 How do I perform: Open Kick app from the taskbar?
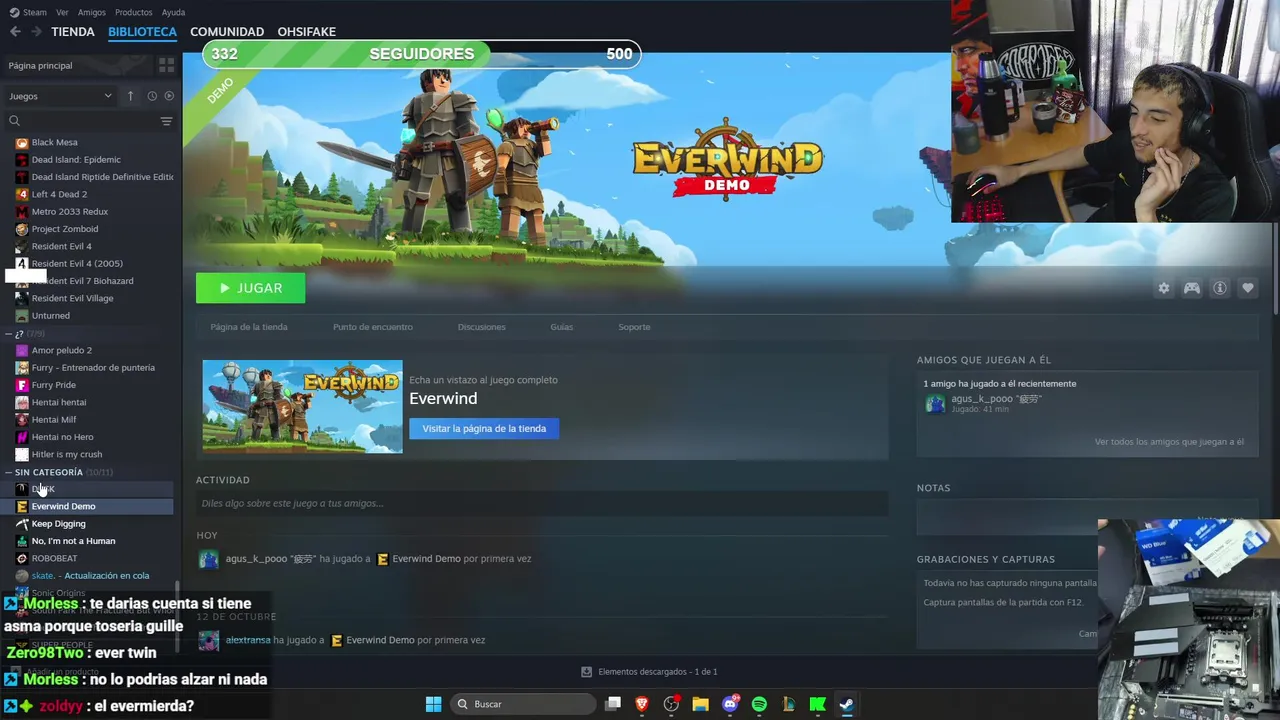click(x=817, y=704)
